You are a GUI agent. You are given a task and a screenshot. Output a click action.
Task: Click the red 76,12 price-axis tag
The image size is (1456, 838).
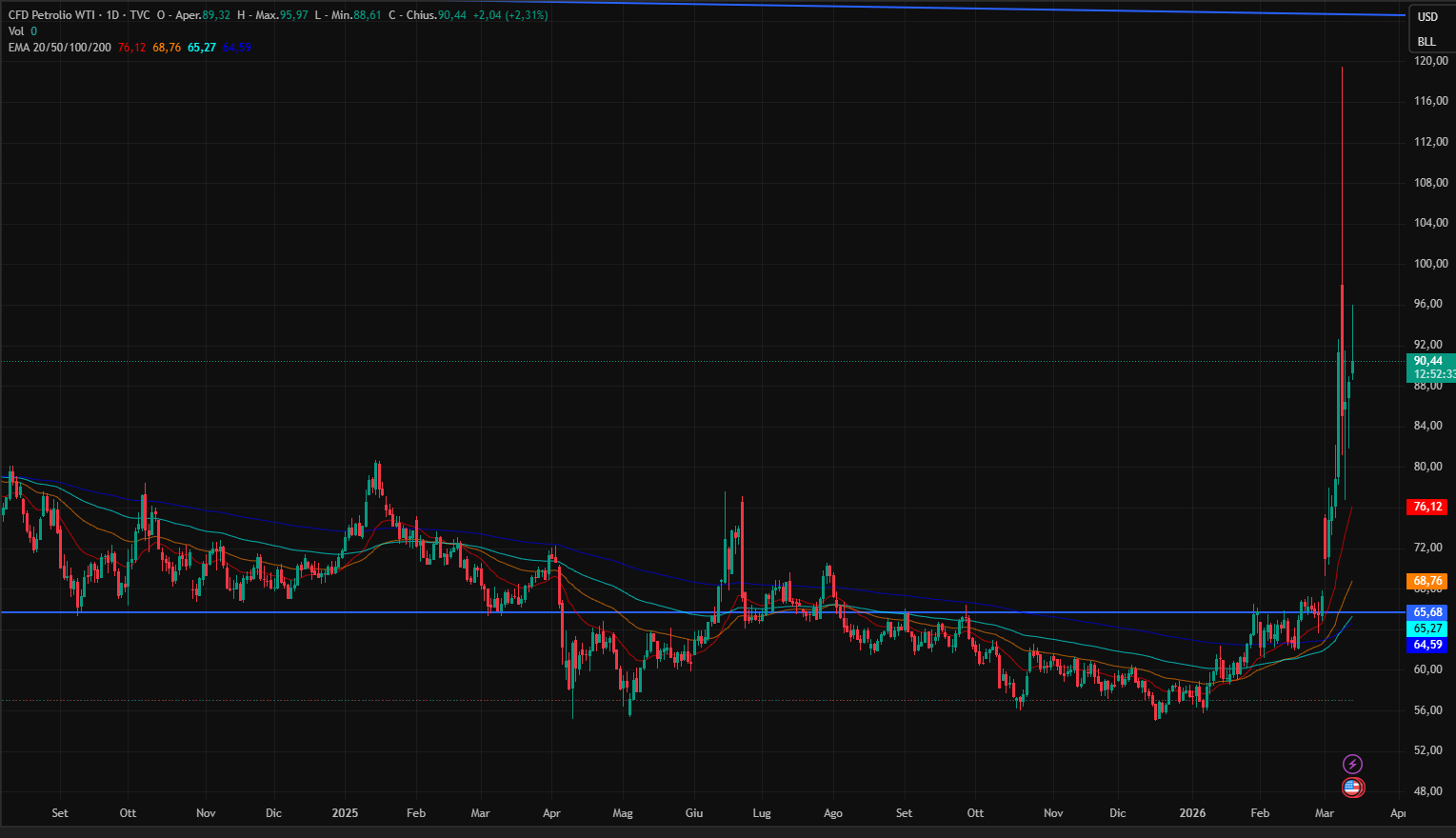coord(1426,507)
